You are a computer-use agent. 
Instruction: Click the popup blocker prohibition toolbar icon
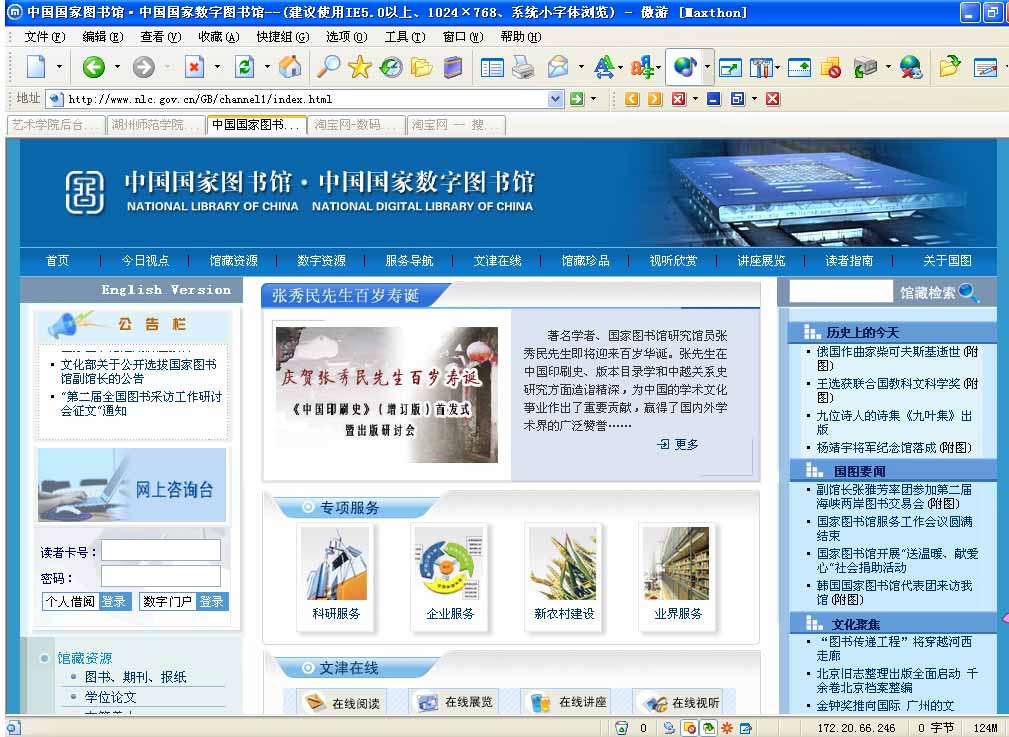[x=831, y=67]
